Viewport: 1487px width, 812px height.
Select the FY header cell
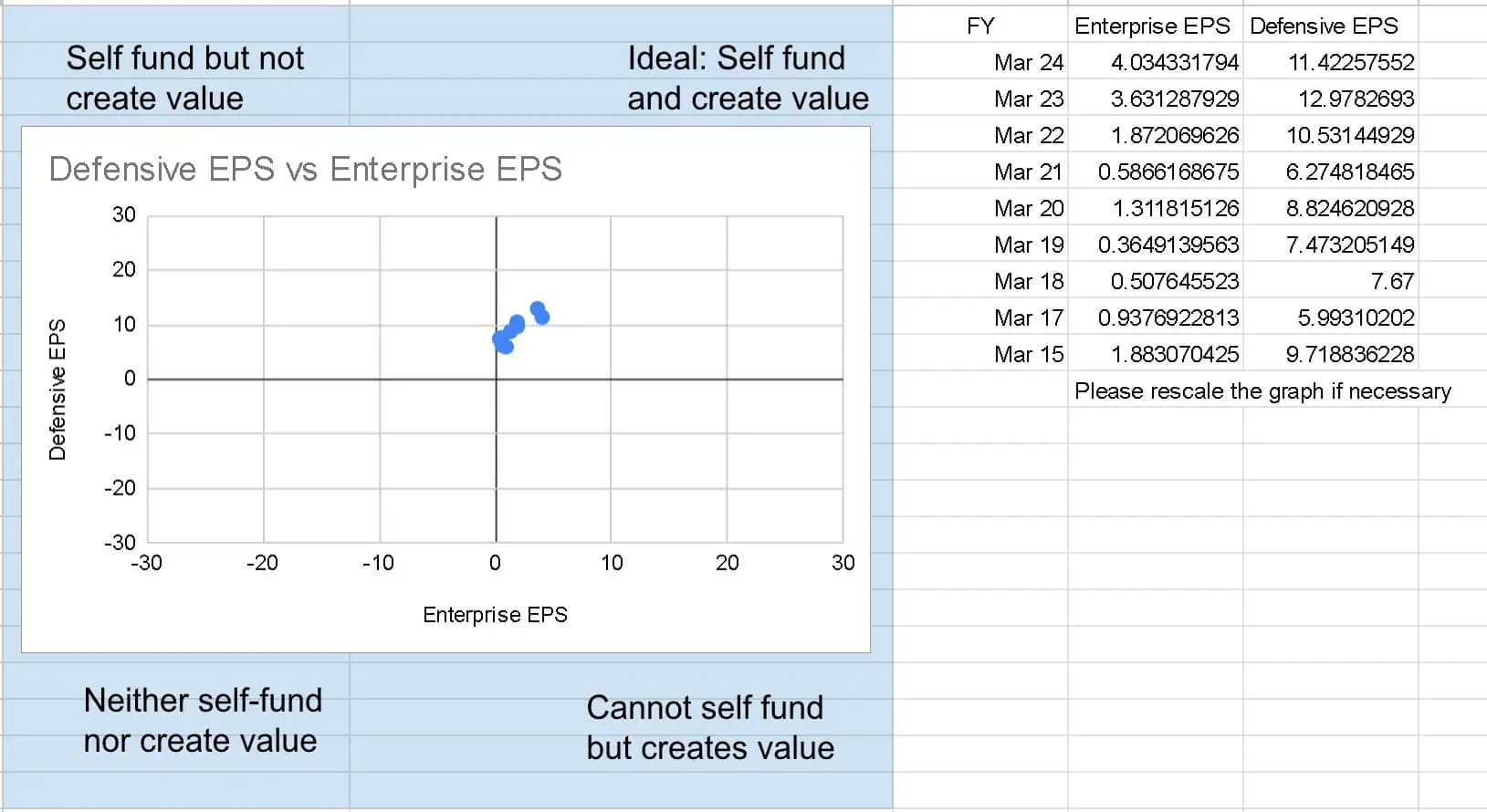tap(980, 26)
